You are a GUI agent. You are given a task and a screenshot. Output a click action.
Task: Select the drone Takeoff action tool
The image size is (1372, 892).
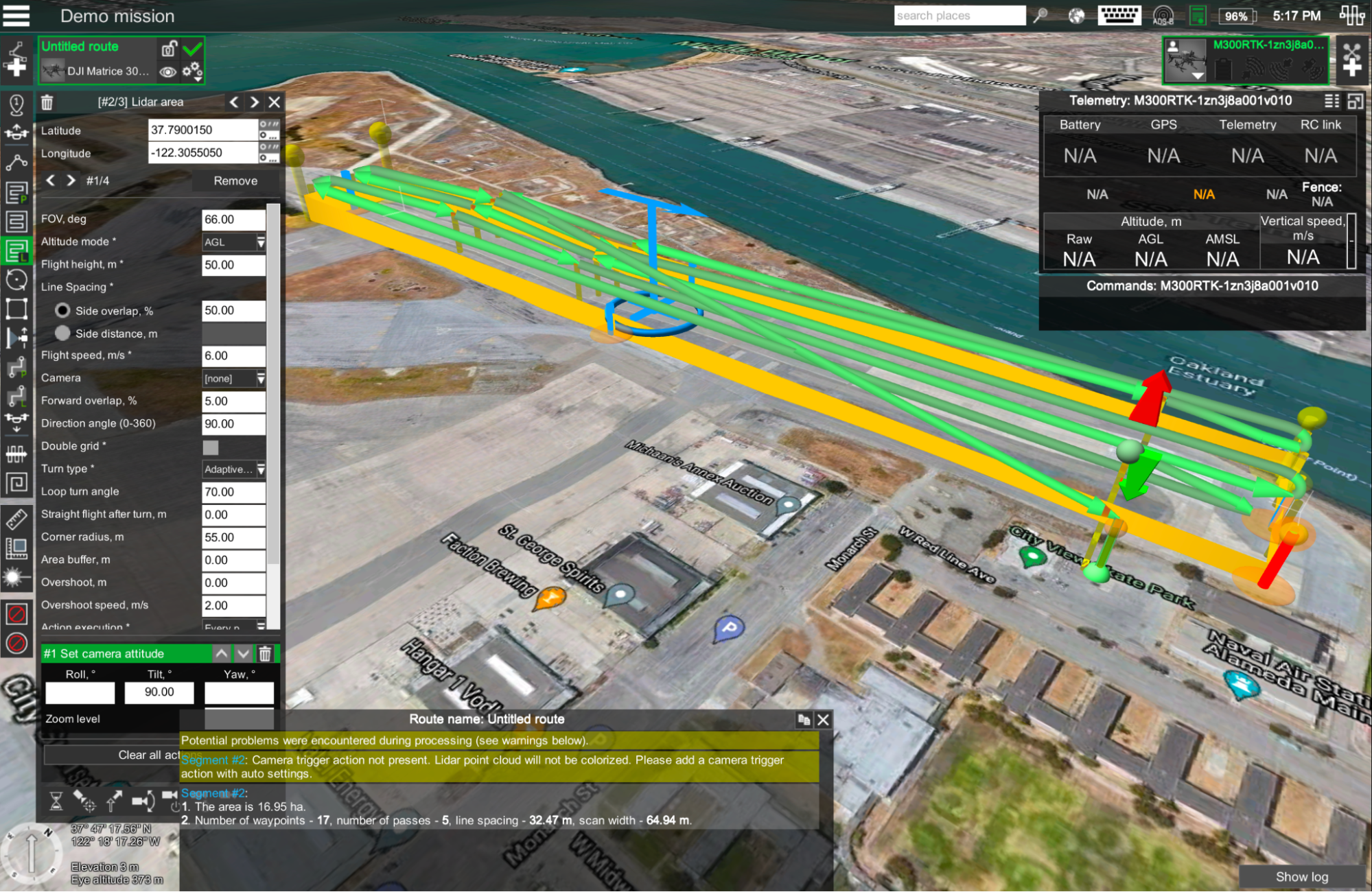pos(16,132)
